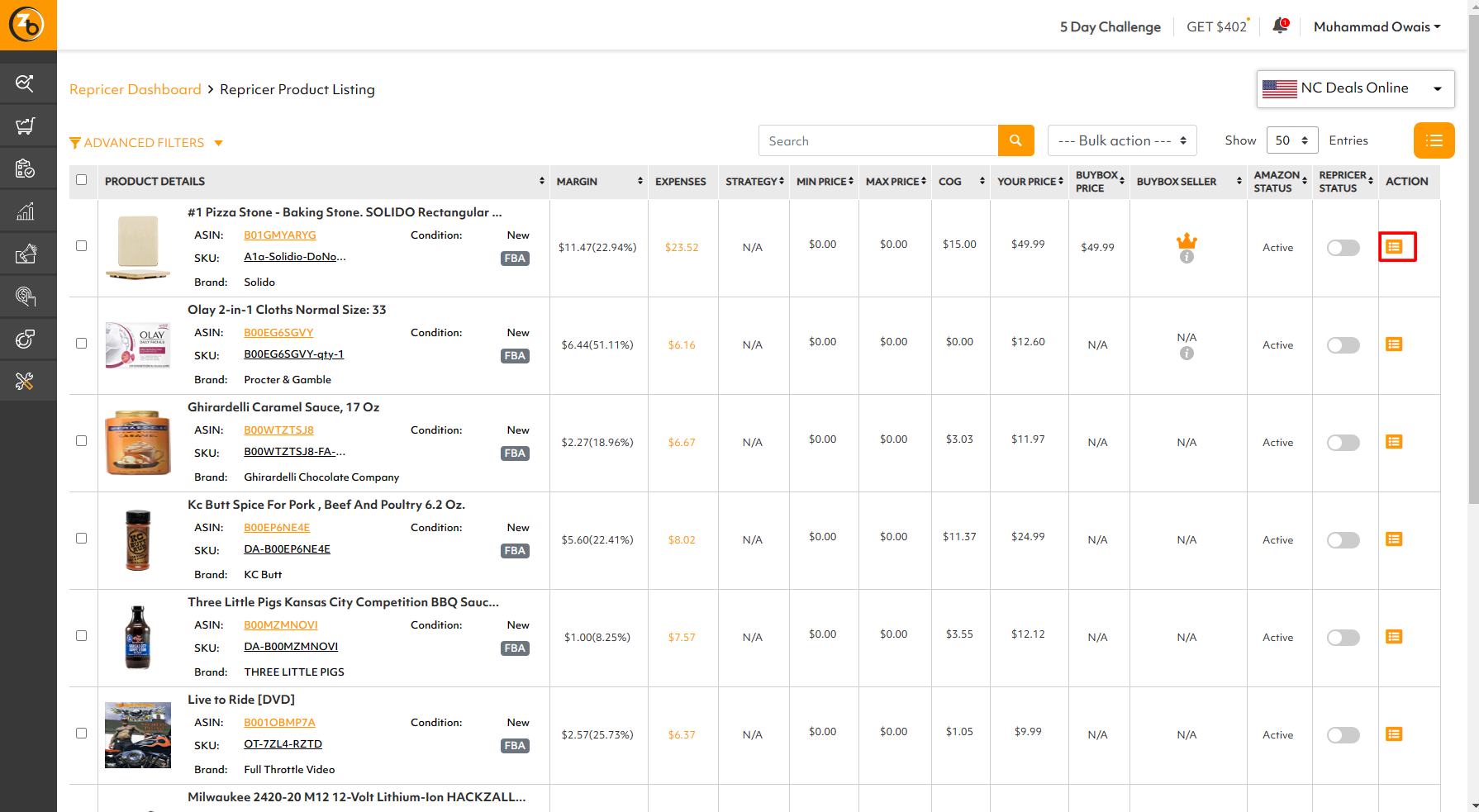
Task: Open ASIN B00EG6SGVY link
Action: click(x=278, y=333)
